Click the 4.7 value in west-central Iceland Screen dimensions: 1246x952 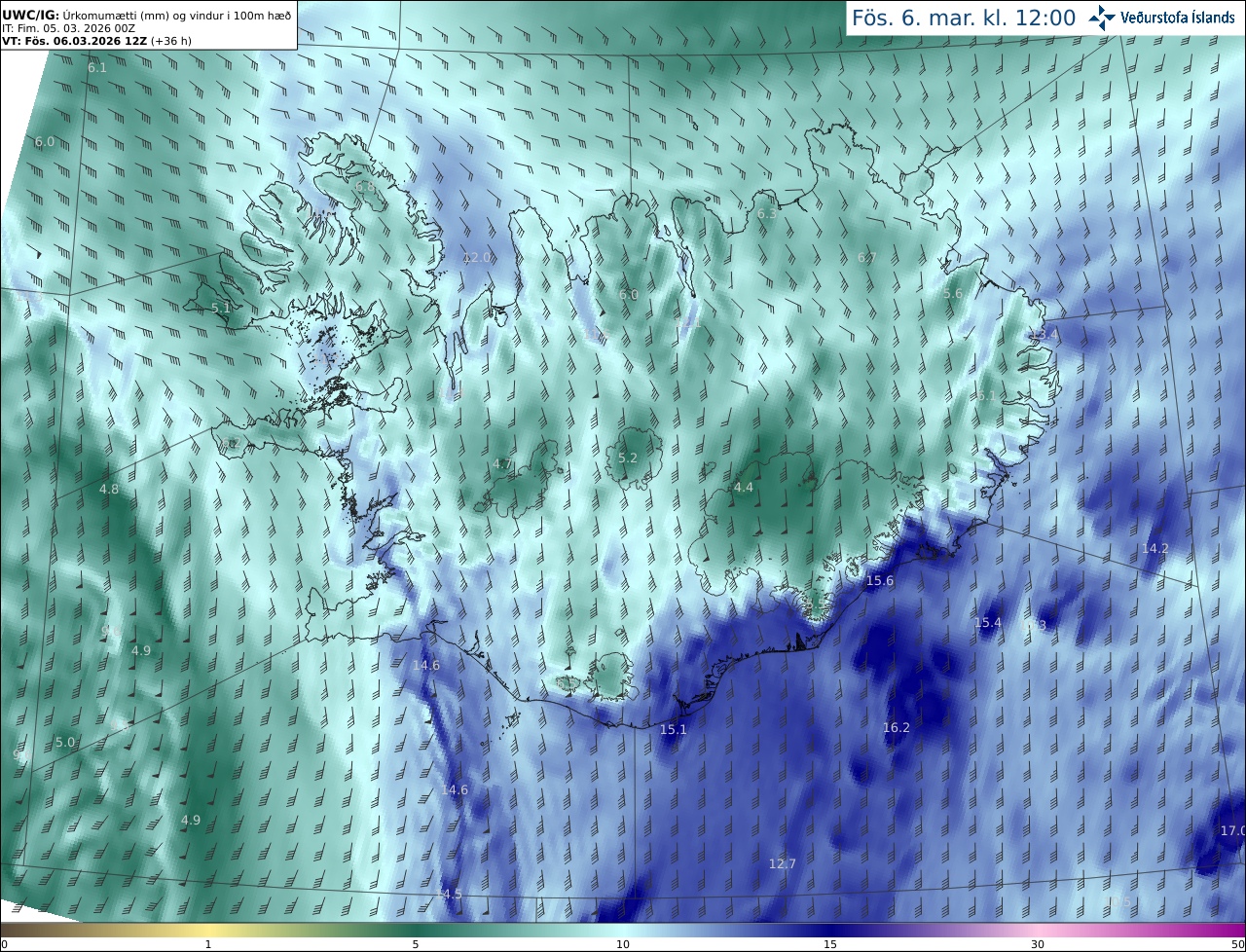(502, 464)
